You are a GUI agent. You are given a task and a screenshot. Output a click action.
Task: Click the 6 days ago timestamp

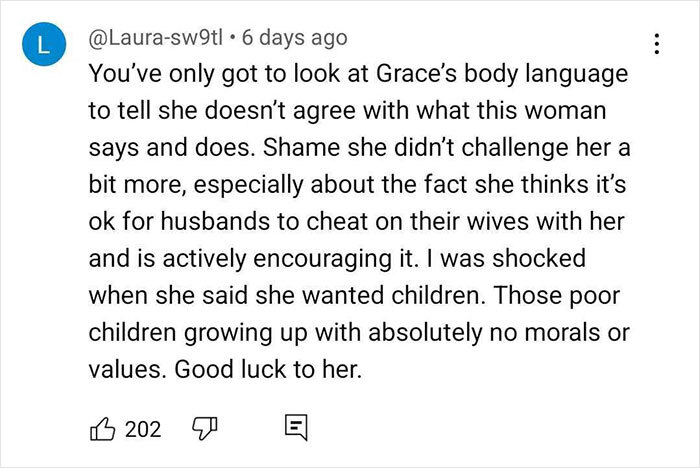(295, 38)
